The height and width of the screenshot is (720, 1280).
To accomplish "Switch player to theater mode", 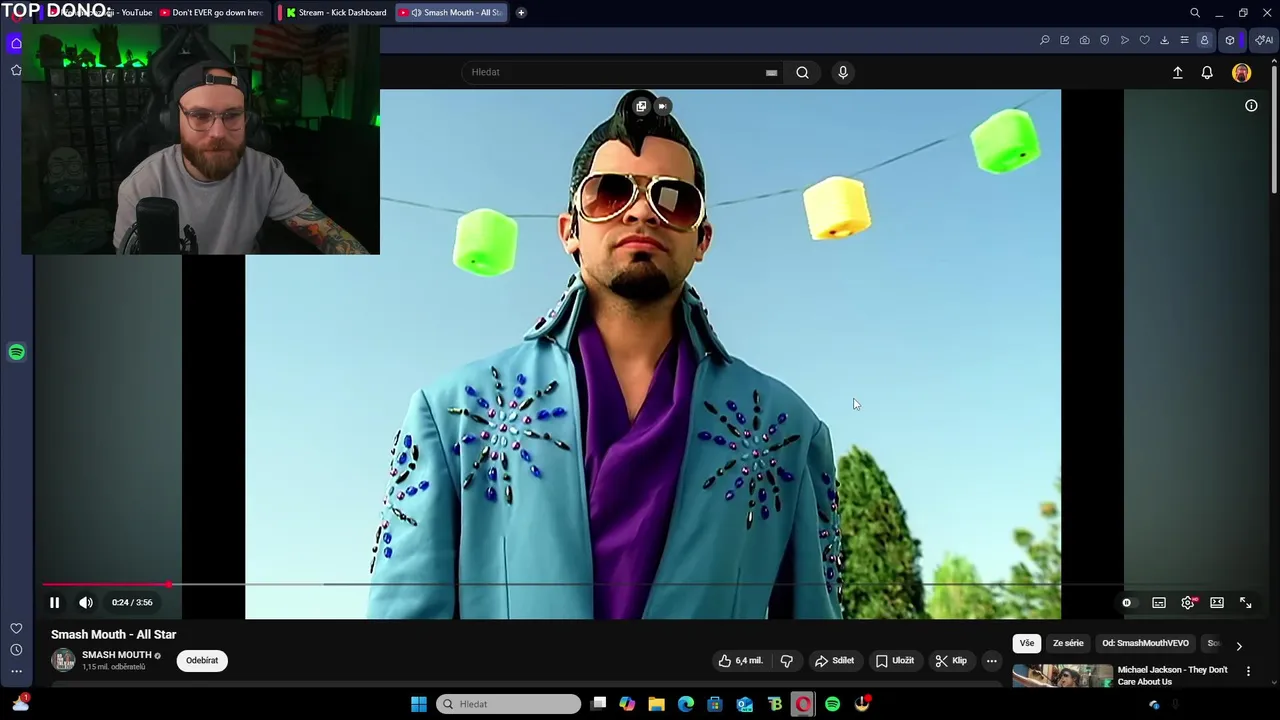I will pos(1217,603).
